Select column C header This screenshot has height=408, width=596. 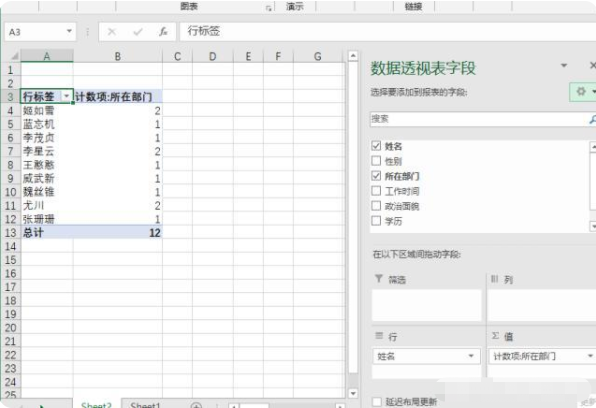point(177,56)
